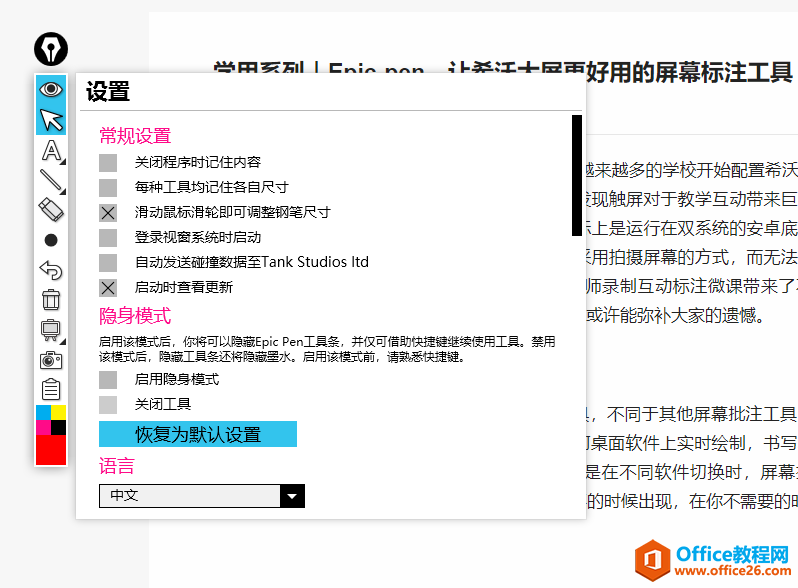Take a screenshot with the camera icon
798x588 pixels.
tap(51, 360)
